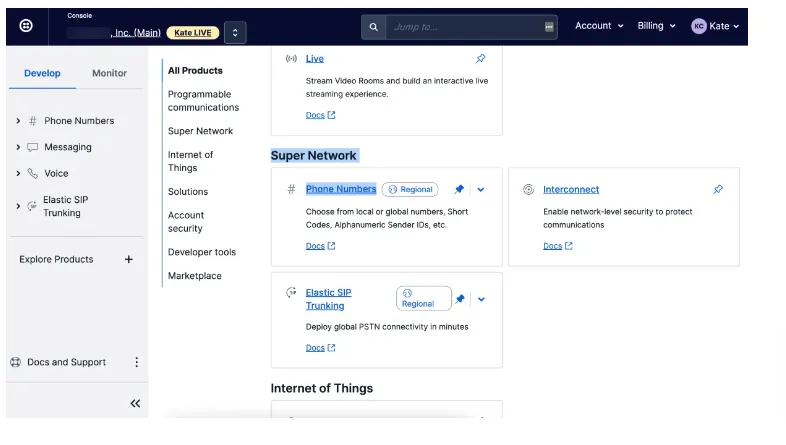This screenshot has width=786, height=445.
Task: Click plus icon beside Explore Products
Action: (x=128, y=260)
